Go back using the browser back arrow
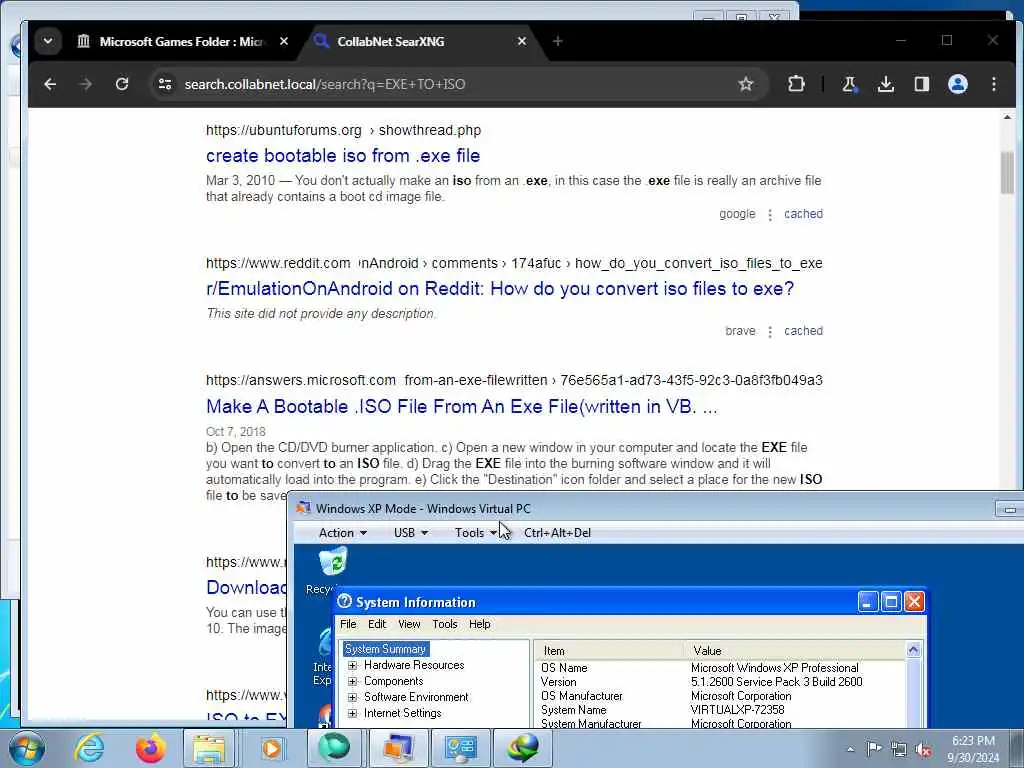 (50, 84)
